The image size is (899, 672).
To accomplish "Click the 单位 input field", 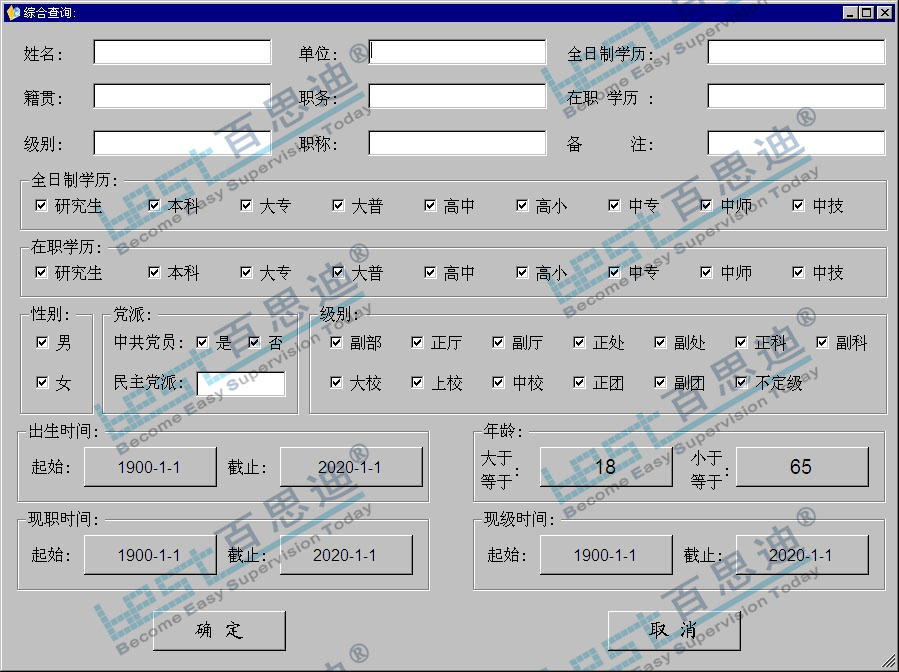I will pos(457,52).
